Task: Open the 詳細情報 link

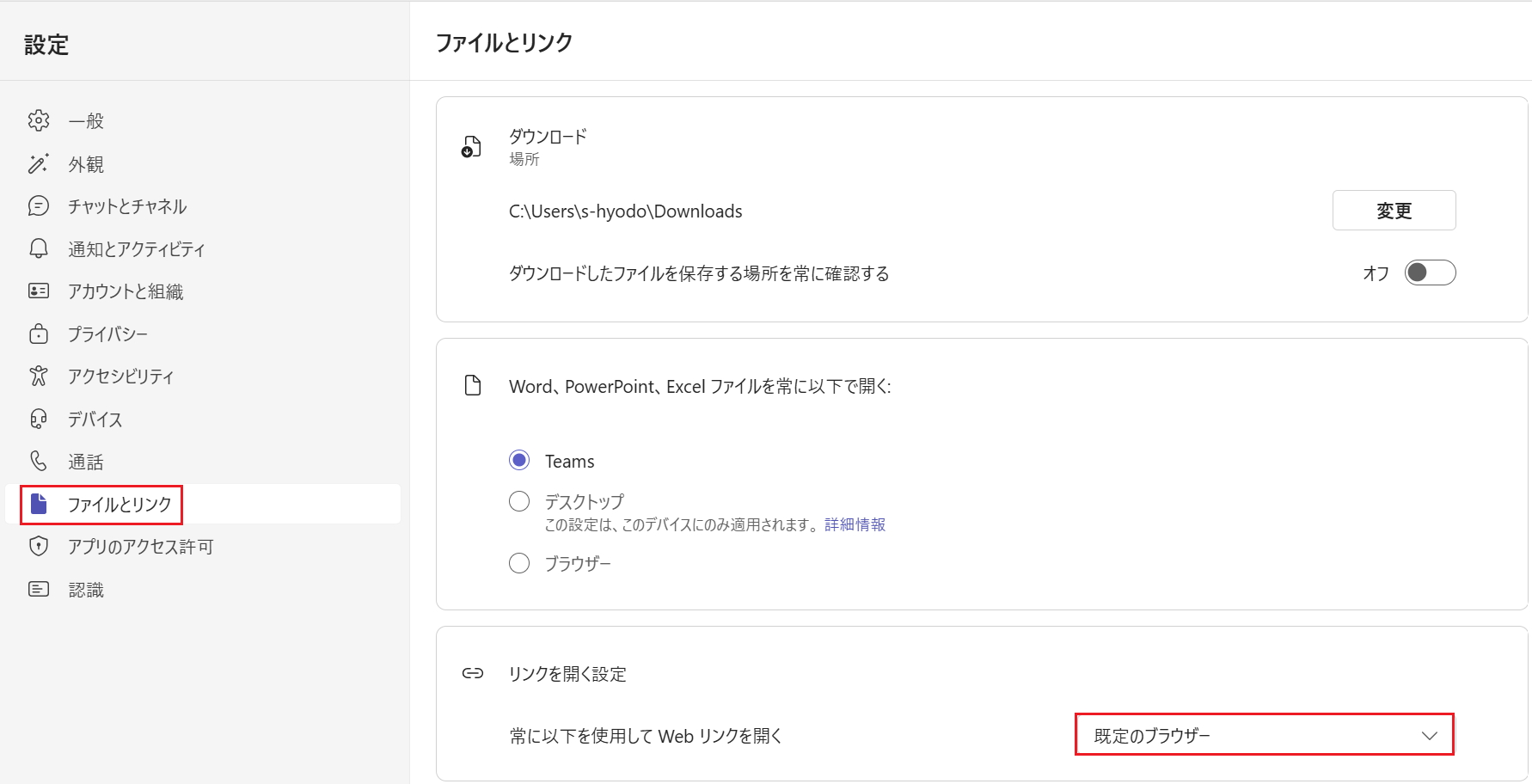Action: (x=855, y=524)
